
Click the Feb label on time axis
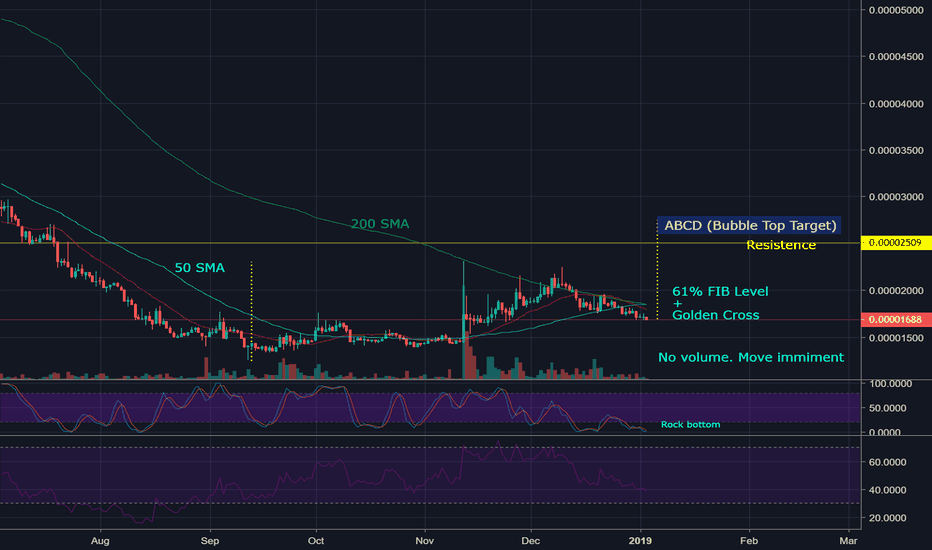click(x=749, y=540)
